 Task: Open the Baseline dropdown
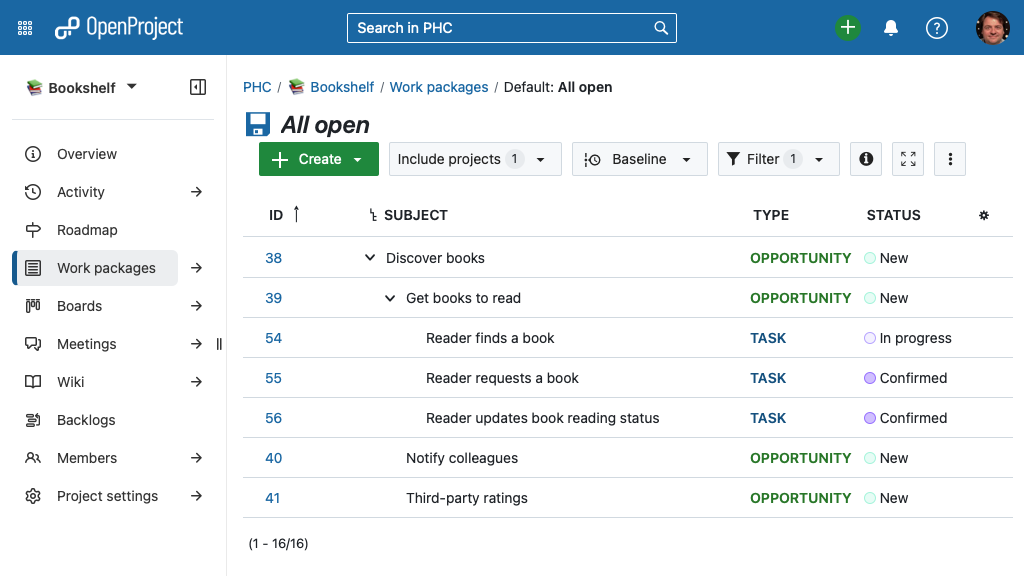pos(639,159)
